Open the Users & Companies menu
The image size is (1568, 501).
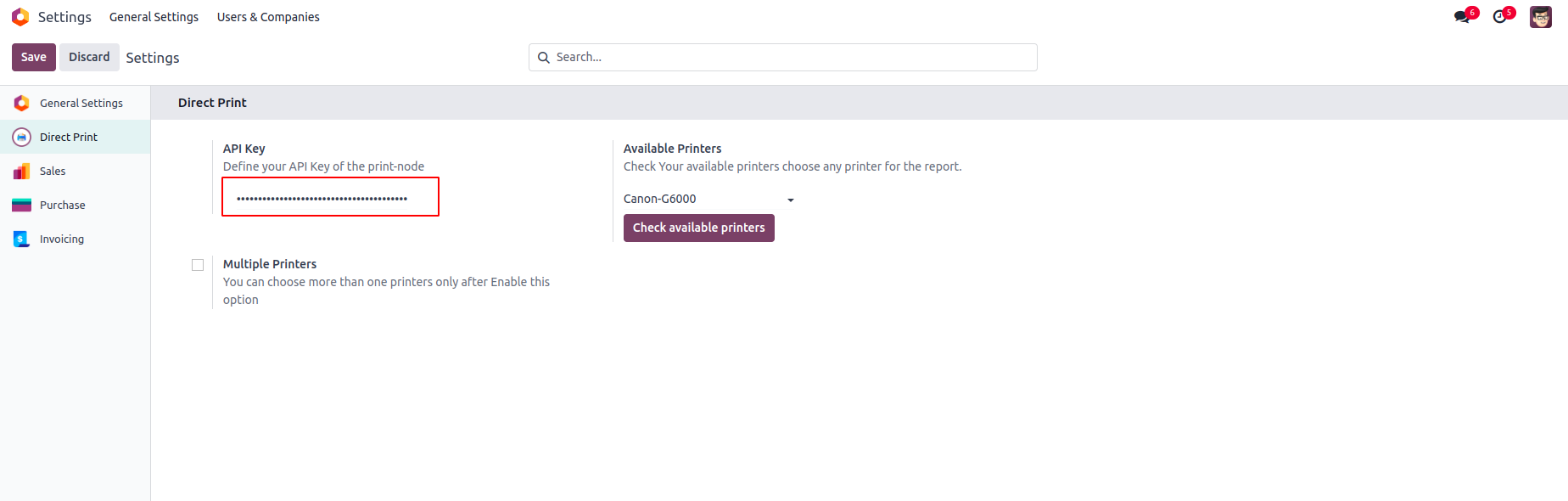point(268,17)
